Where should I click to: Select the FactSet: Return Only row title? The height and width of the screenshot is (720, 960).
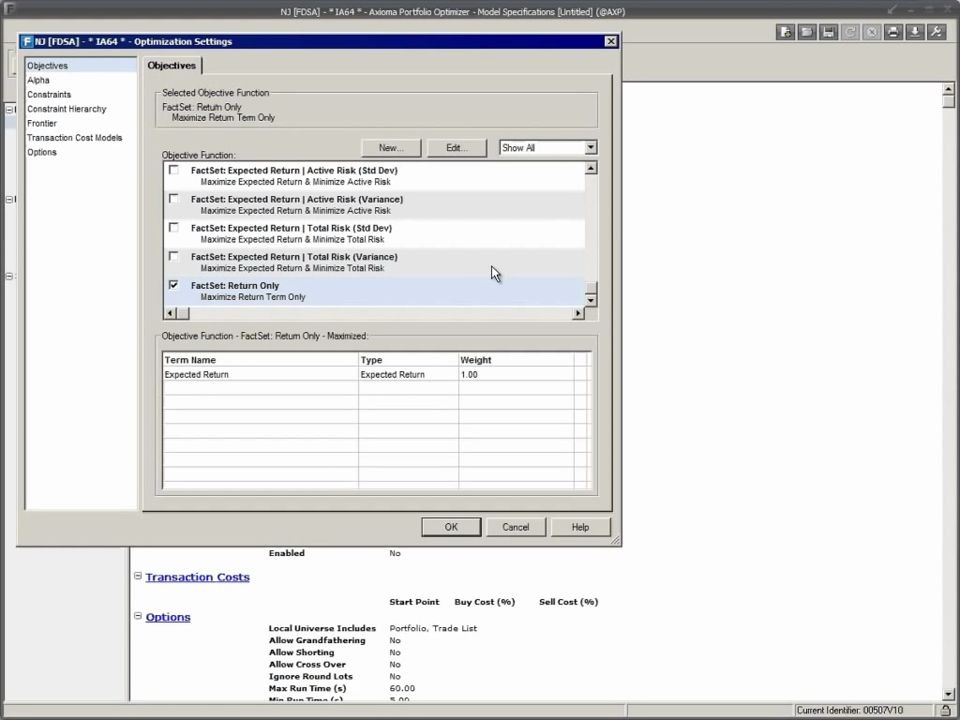click(x=235, y=285)
